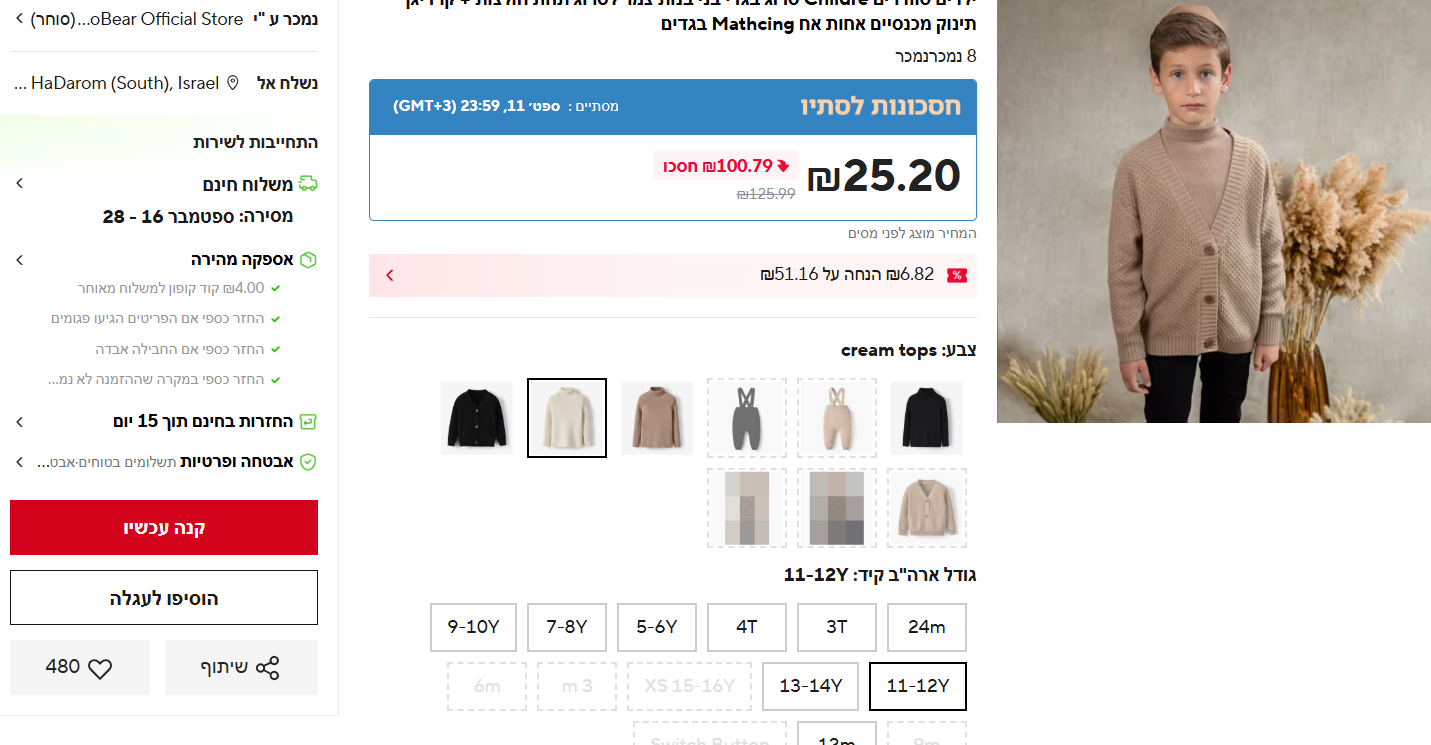Expand the discount coupon banner arrow
The image size is (1431, 745).
pyautogui.click(x=390, y=275)
